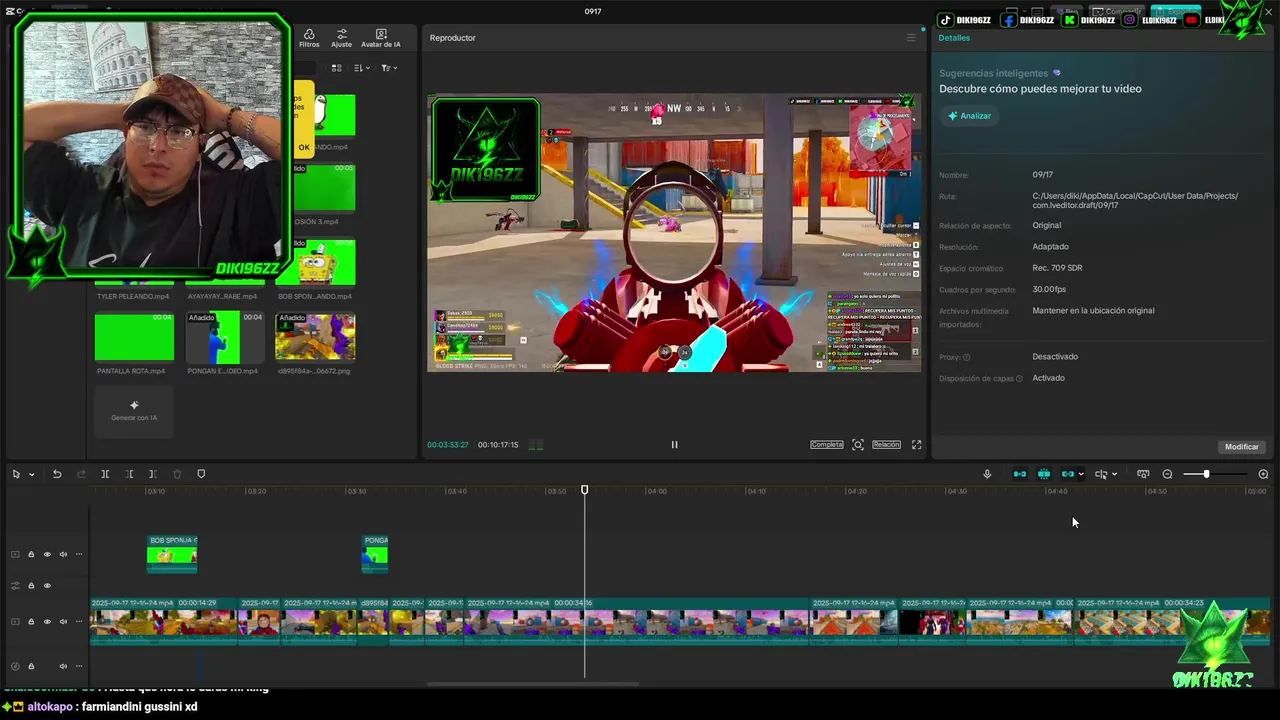This screenshot has width=1280, height=720.
Task: Pause the player preview
Action: [x=674, y=445]
